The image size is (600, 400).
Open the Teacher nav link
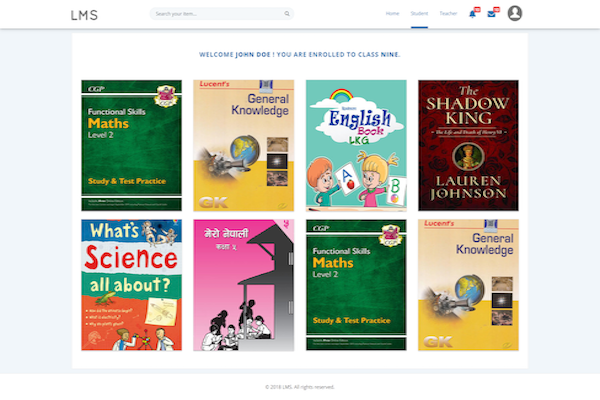pos(448,13)
